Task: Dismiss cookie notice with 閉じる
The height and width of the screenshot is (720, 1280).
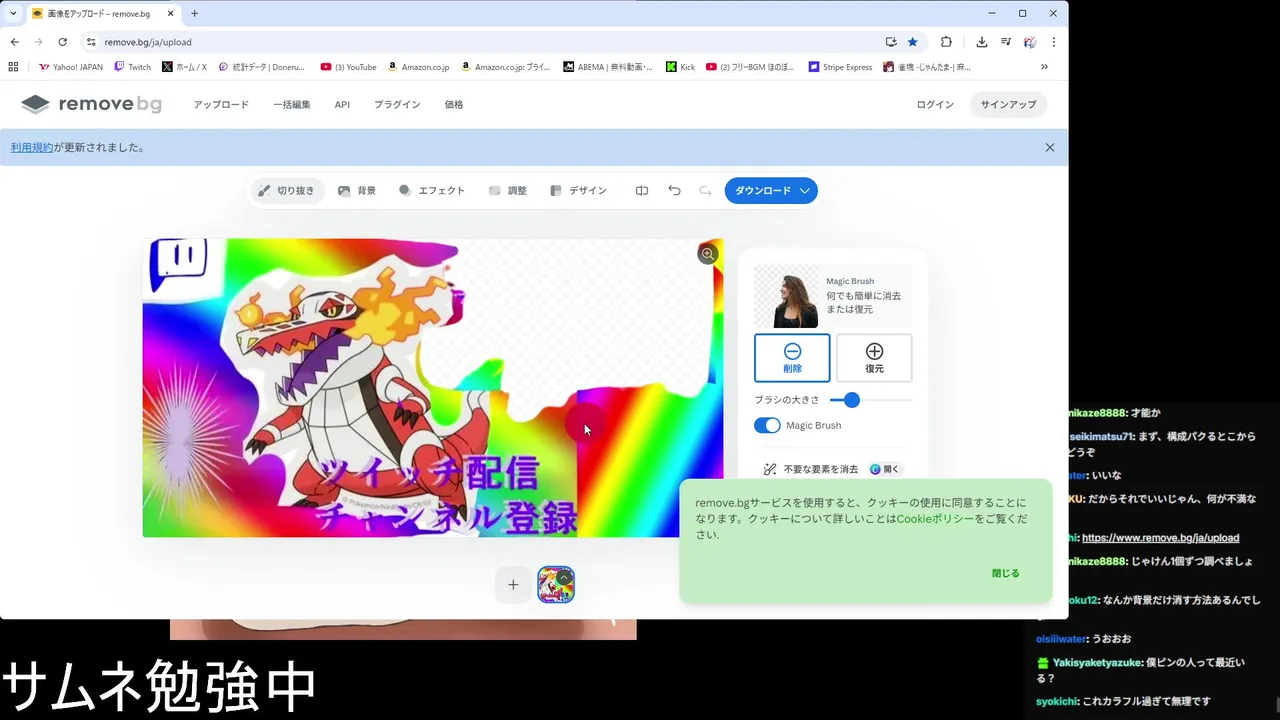Action: pos(1006,573)
